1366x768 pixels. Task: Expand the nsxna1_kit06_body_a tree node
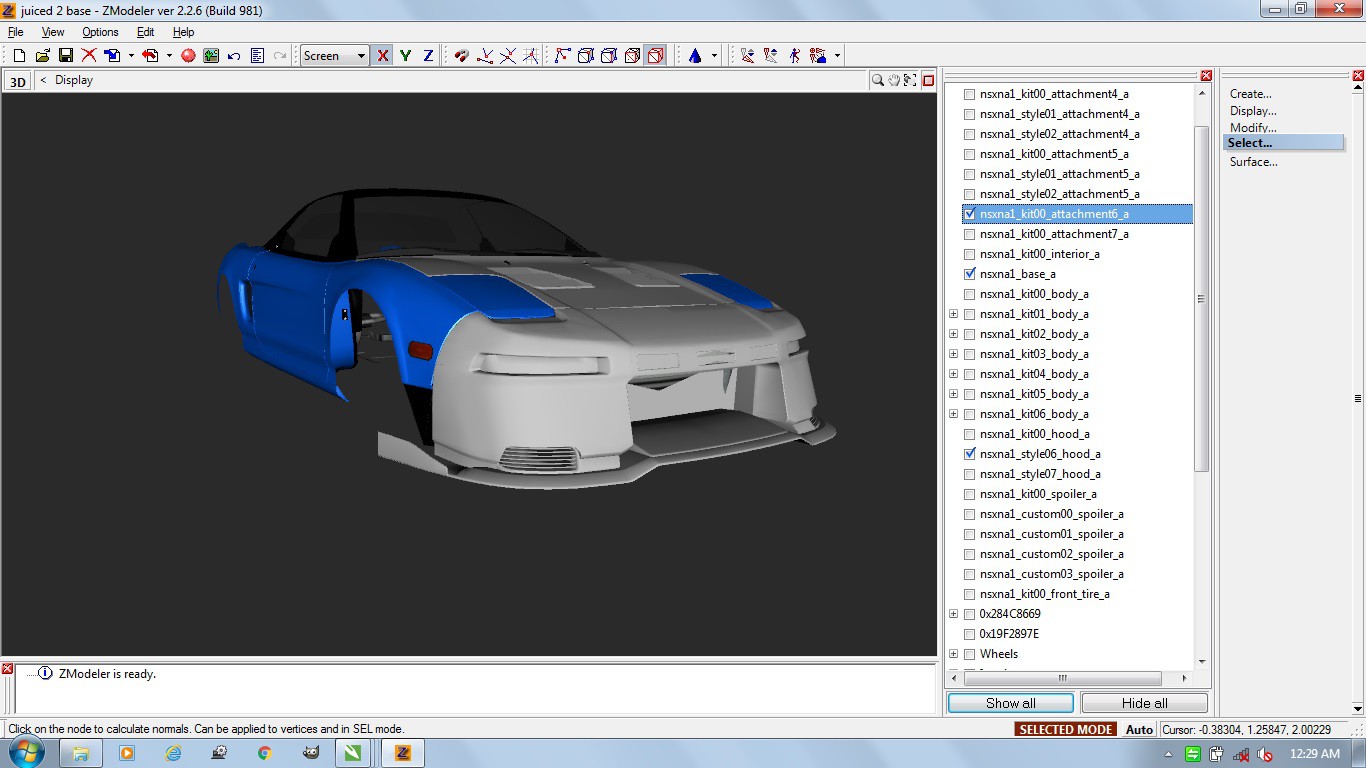point(953,414)
